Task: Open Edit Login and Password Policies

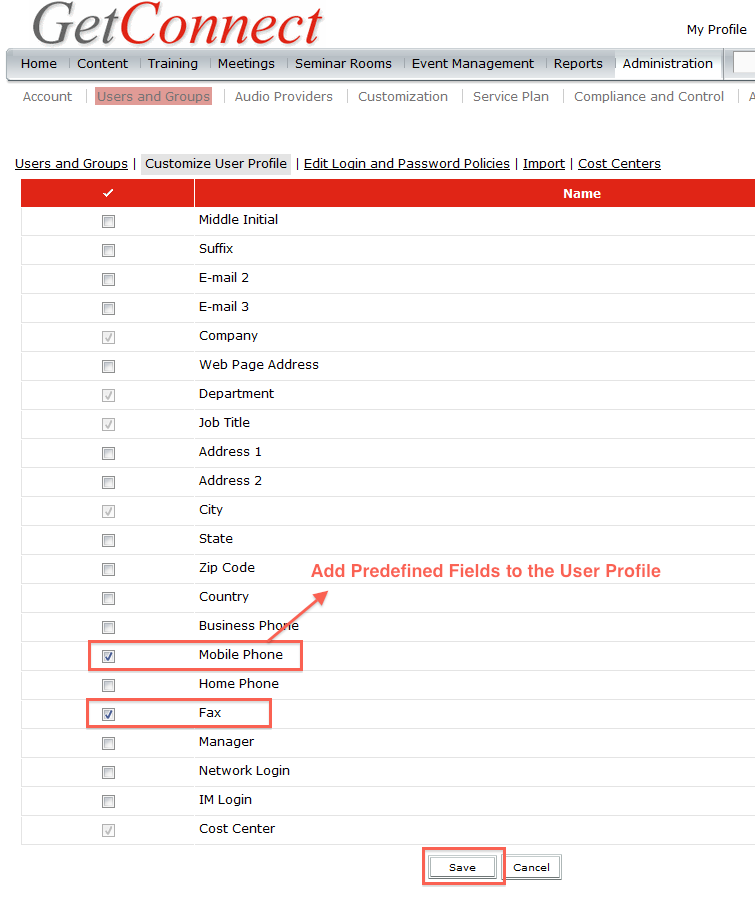Action: (x=406, y=163)
